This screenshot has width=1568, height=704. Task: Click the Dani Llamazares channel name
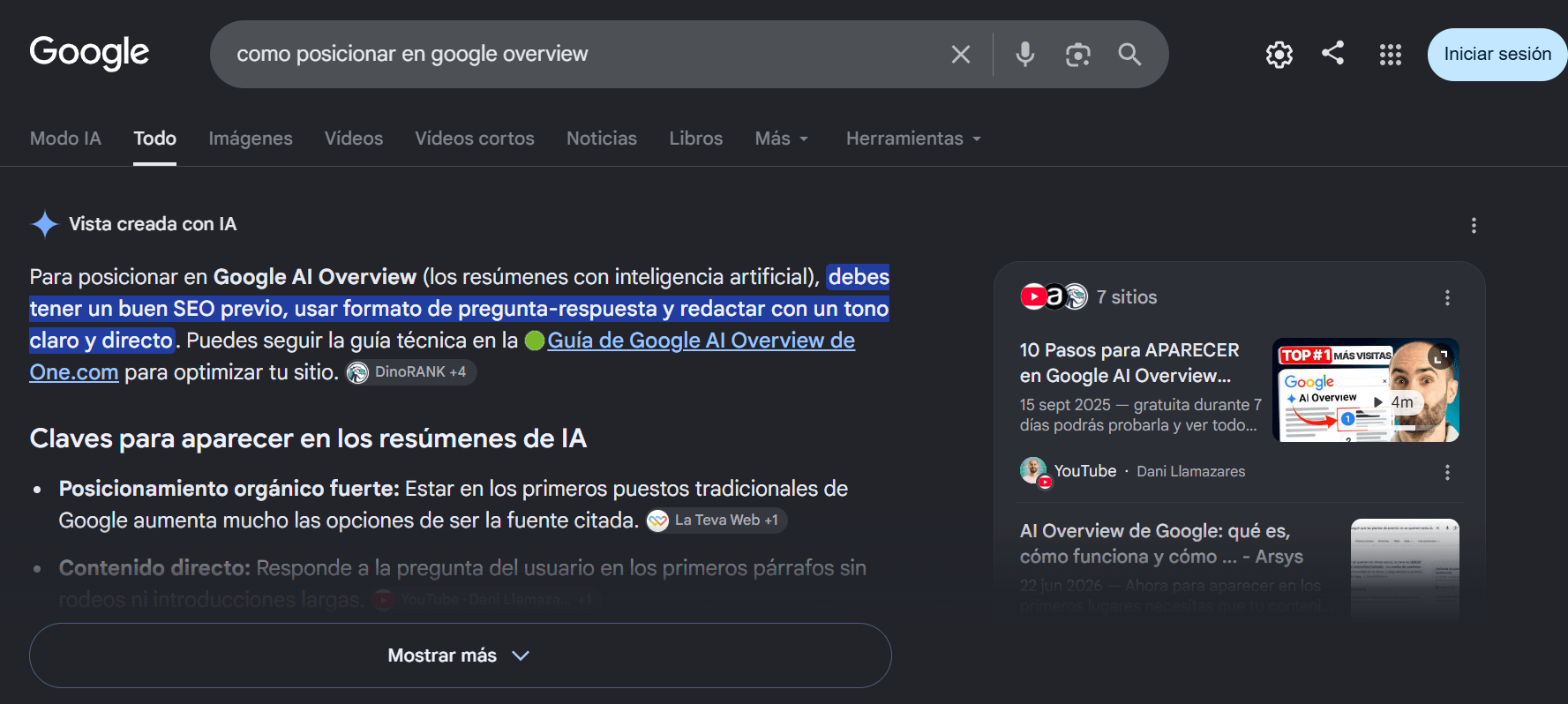click(x=1190, y=471)
